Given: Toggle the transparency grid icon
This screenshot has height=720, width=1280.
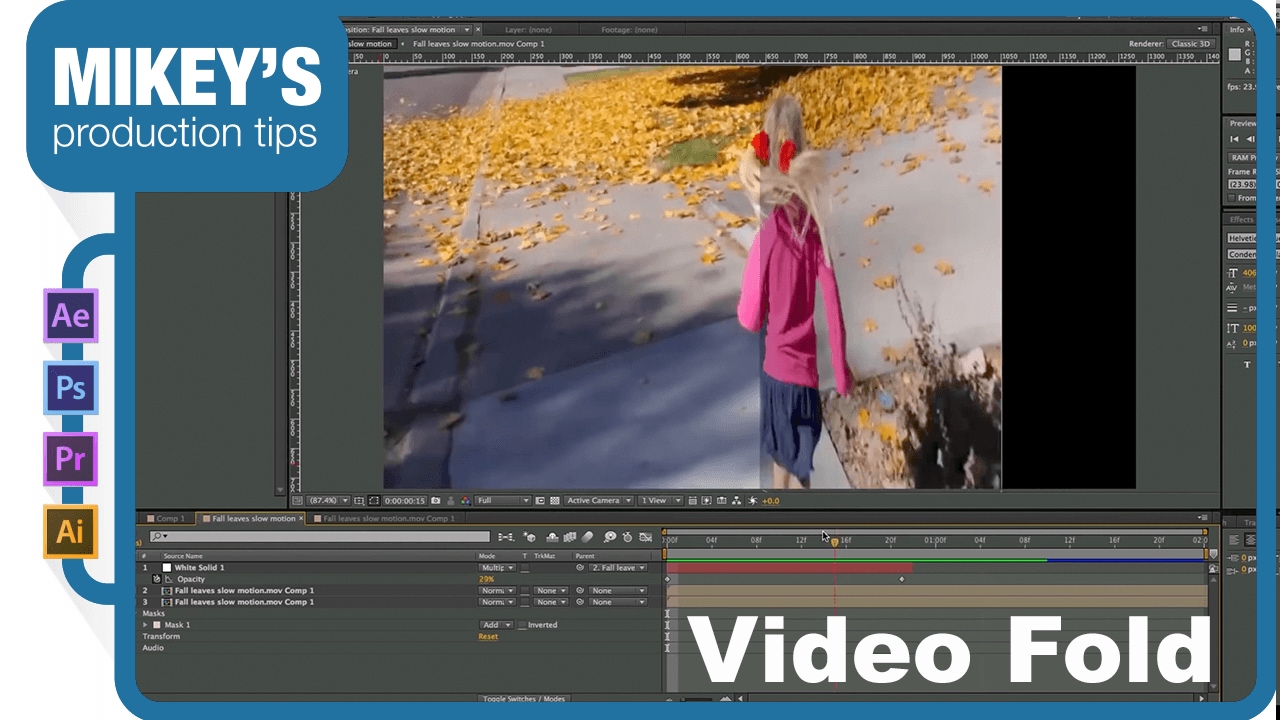Looking at the screenshot, I should [554, 500].
